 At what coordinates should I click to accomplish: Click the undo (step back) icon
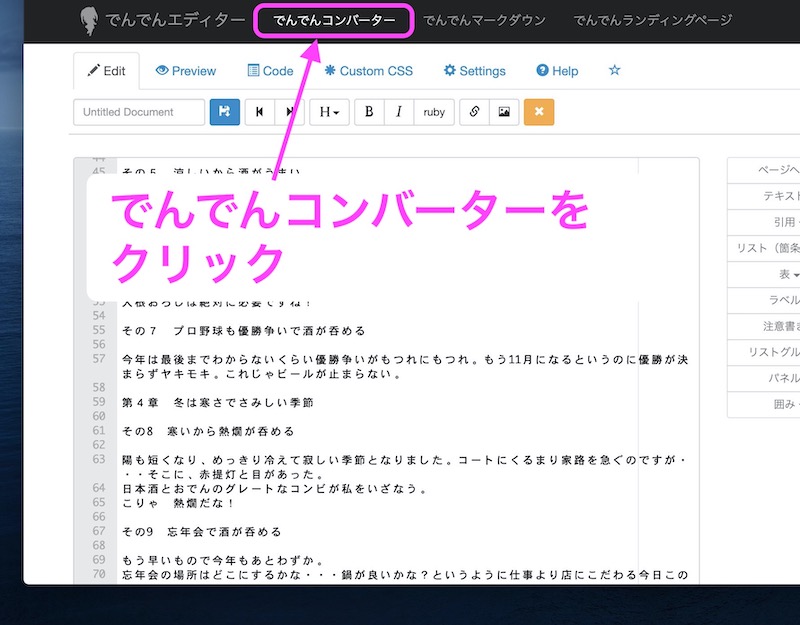tap(260, 112)
